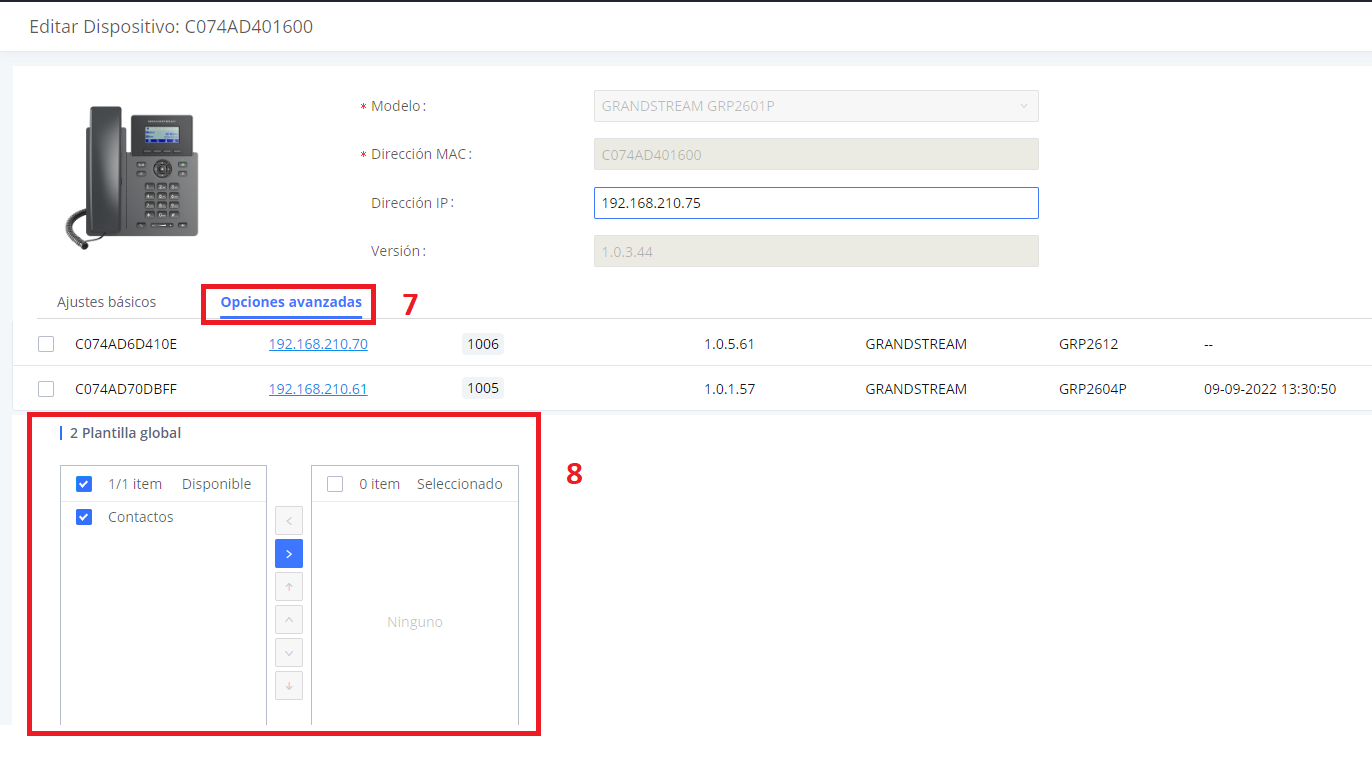
Task: Select the checkbox for device C074AD6D410E
Action: [x=45, y=343]
